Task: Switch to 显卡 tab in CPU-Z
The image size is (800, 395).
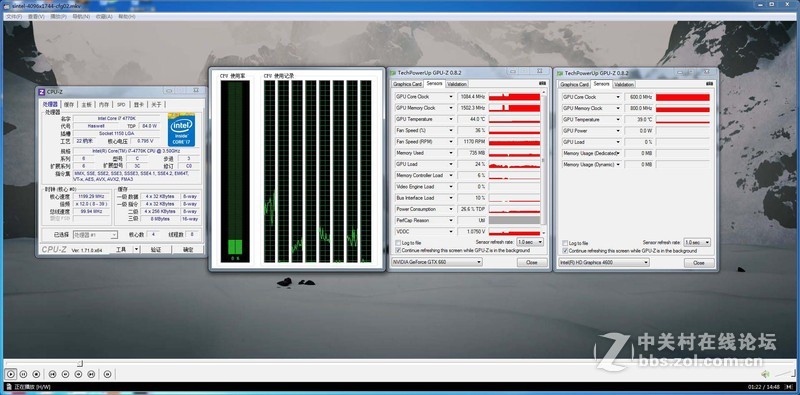Action: (138, 104)
